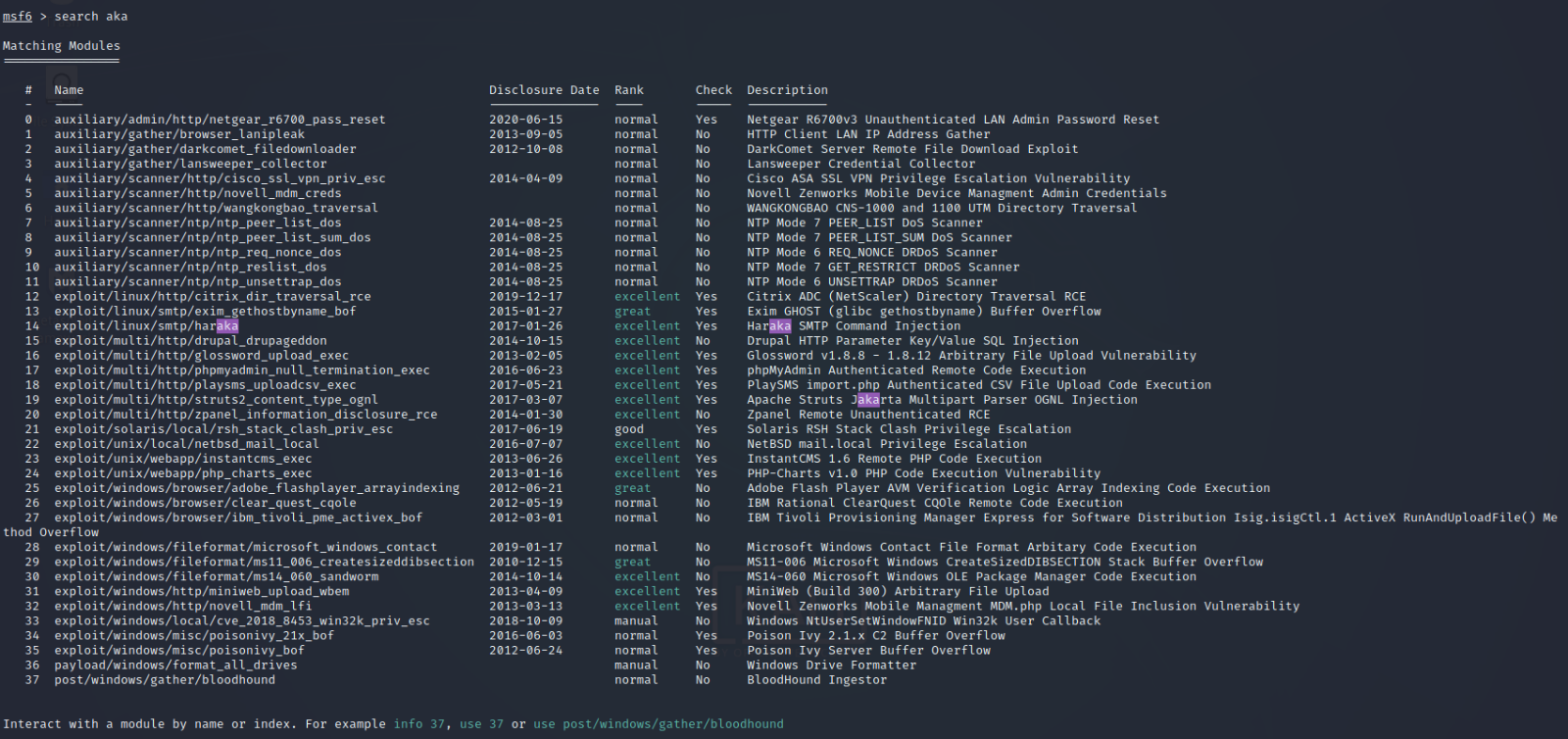Select auxiliary/scanner/ntp/ntp_peer_list_sum_dos module name
The width and height of the screenshot is (1568, 739).
[x=213, y=237]
